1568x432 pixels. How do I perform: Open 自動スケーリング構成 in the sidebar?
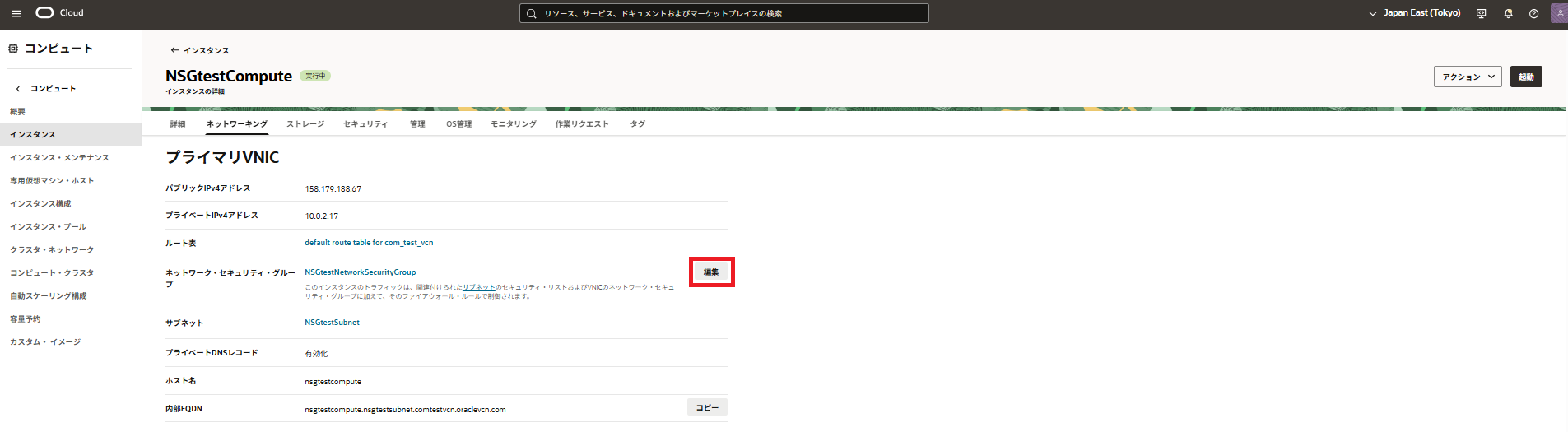48,295
